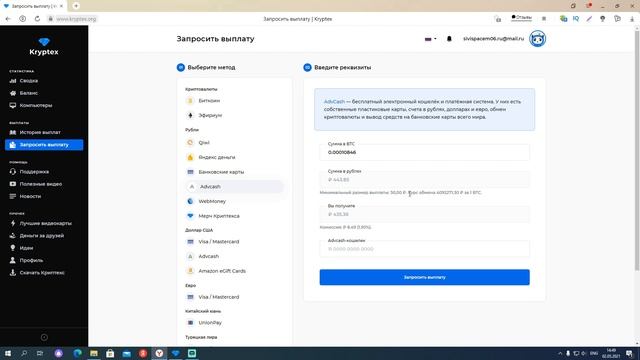Open taskbar search magnifier
This screenshot has width=640, height=360.
point(24,353)
